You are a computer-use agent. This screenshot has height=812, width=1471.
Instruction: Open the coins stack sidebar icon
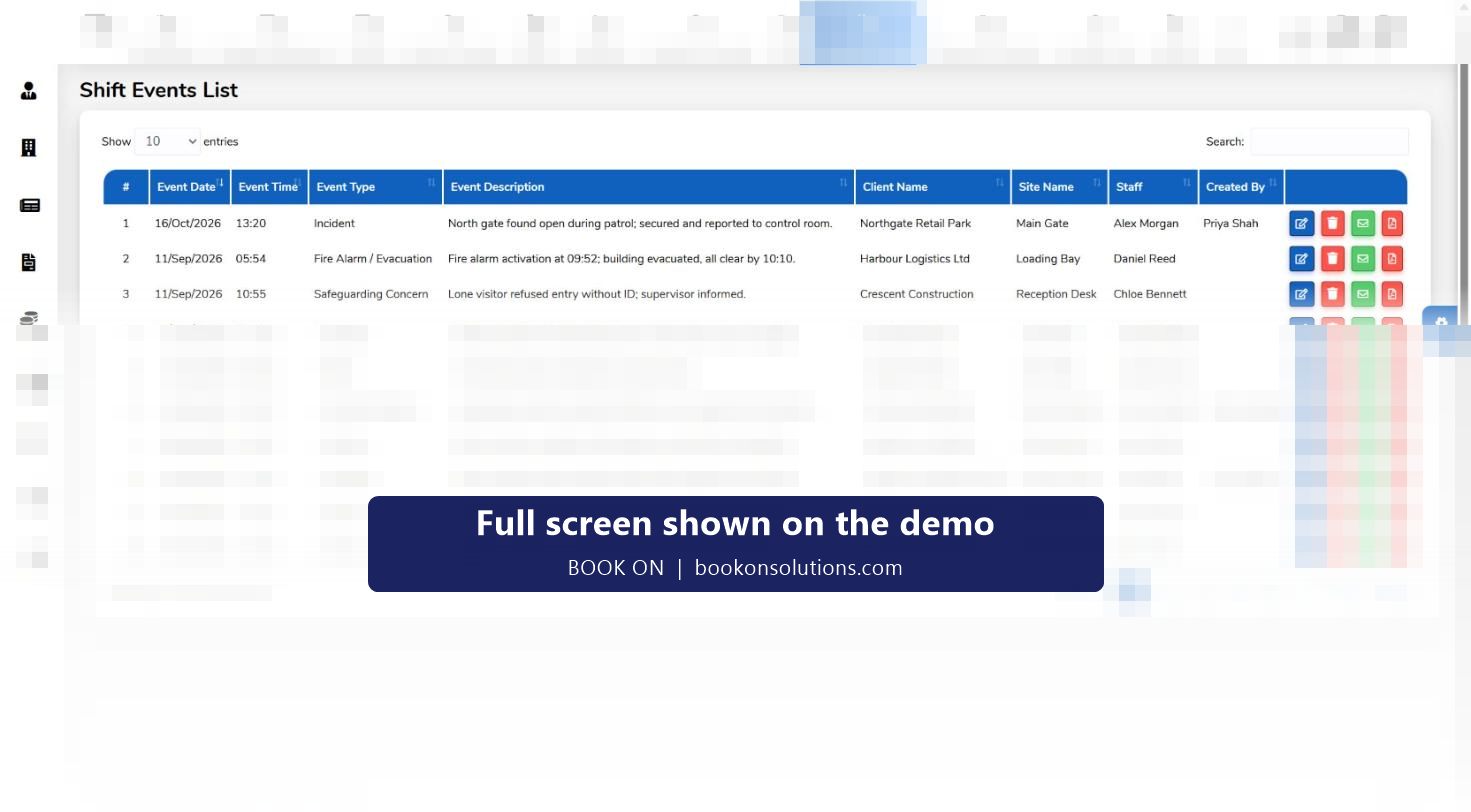[29, 318]
